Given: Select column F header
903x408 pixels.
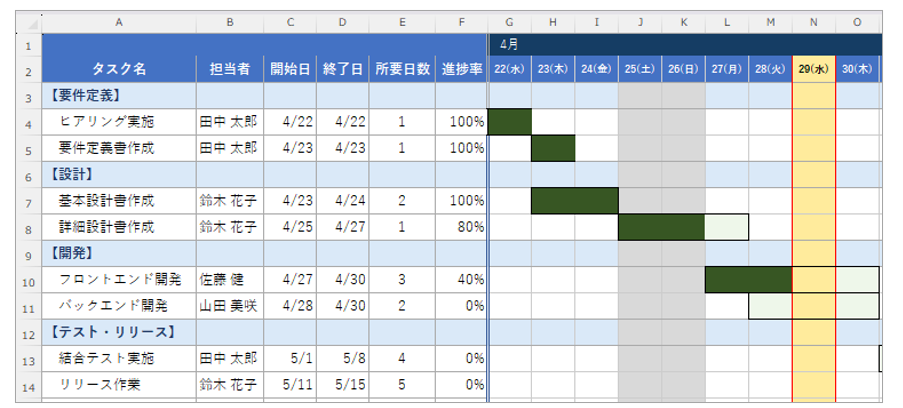Looking at the screenshot, I should pos(461,23).
